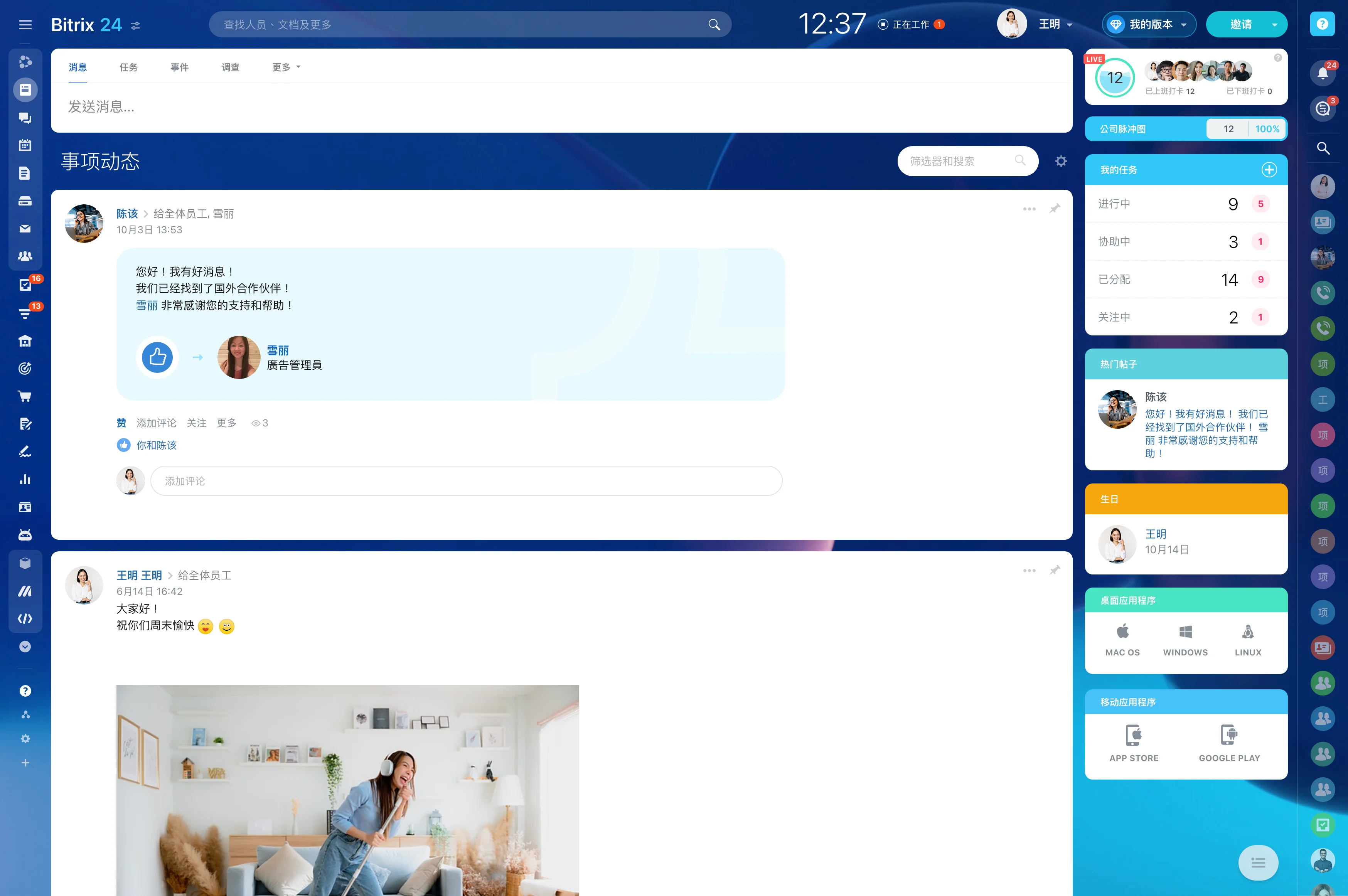The height and width of the screenshot is (896, 1348).
Task: Click the 发送消息 message input
Action: point(561,107)
